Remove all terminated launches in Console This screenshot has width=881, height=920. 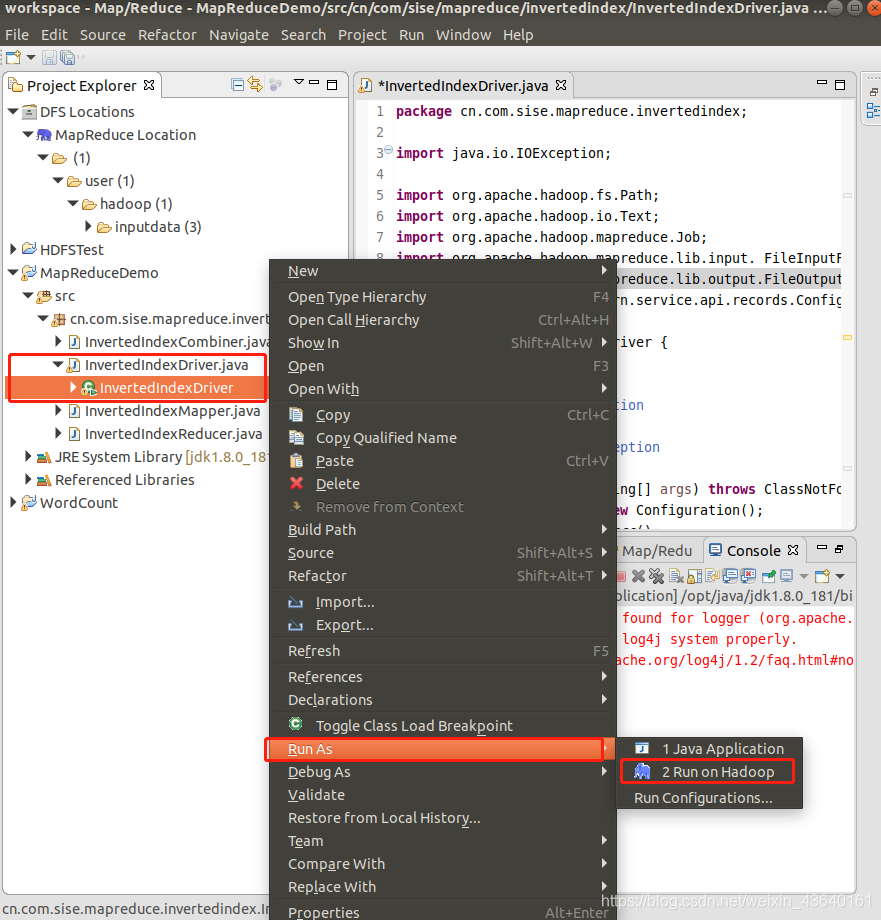pyautogui.click(x=656, y=576)
